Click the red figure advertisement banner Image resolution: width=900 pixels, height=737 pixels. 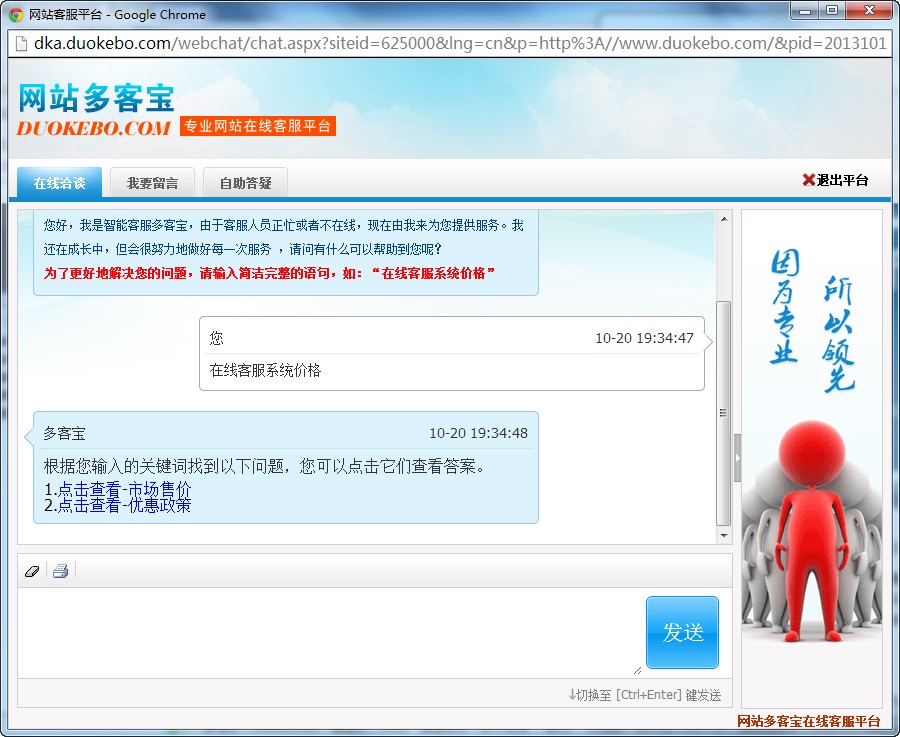(811, 459)
